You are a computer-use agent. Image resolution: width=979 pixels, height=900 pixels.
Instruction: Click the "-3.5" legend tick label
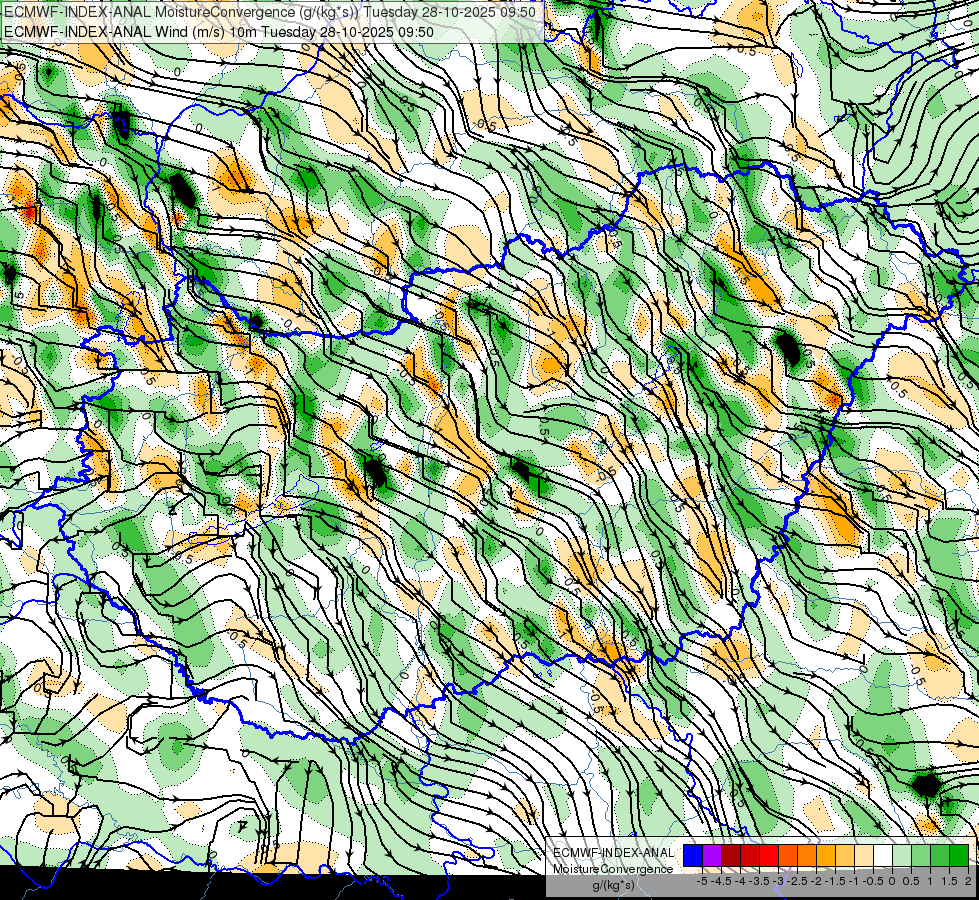tap(759, 881)
